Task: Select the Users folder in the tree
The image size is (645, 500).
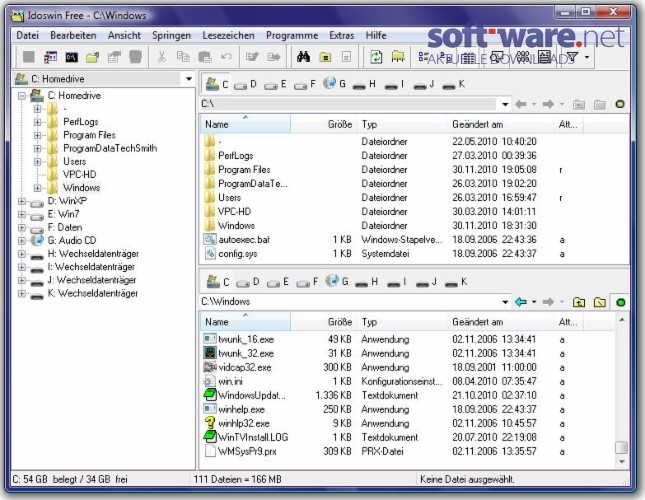Action: 74,162
